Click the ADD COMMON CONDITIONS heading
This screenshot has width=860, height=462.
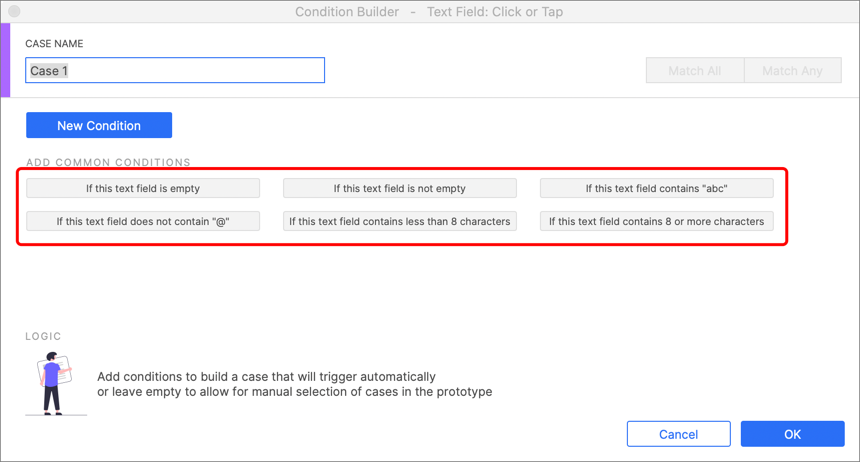click(x=108, y=162)
